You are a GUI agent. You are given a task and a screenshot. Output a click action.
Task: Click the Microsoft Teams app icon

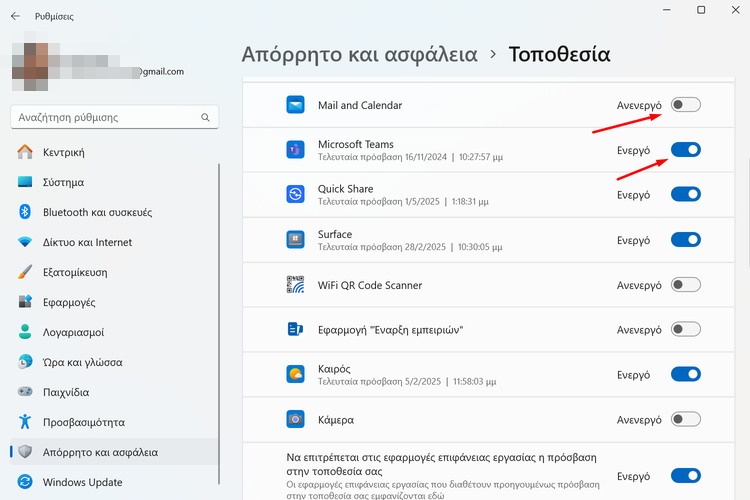(x=296, y=150)
